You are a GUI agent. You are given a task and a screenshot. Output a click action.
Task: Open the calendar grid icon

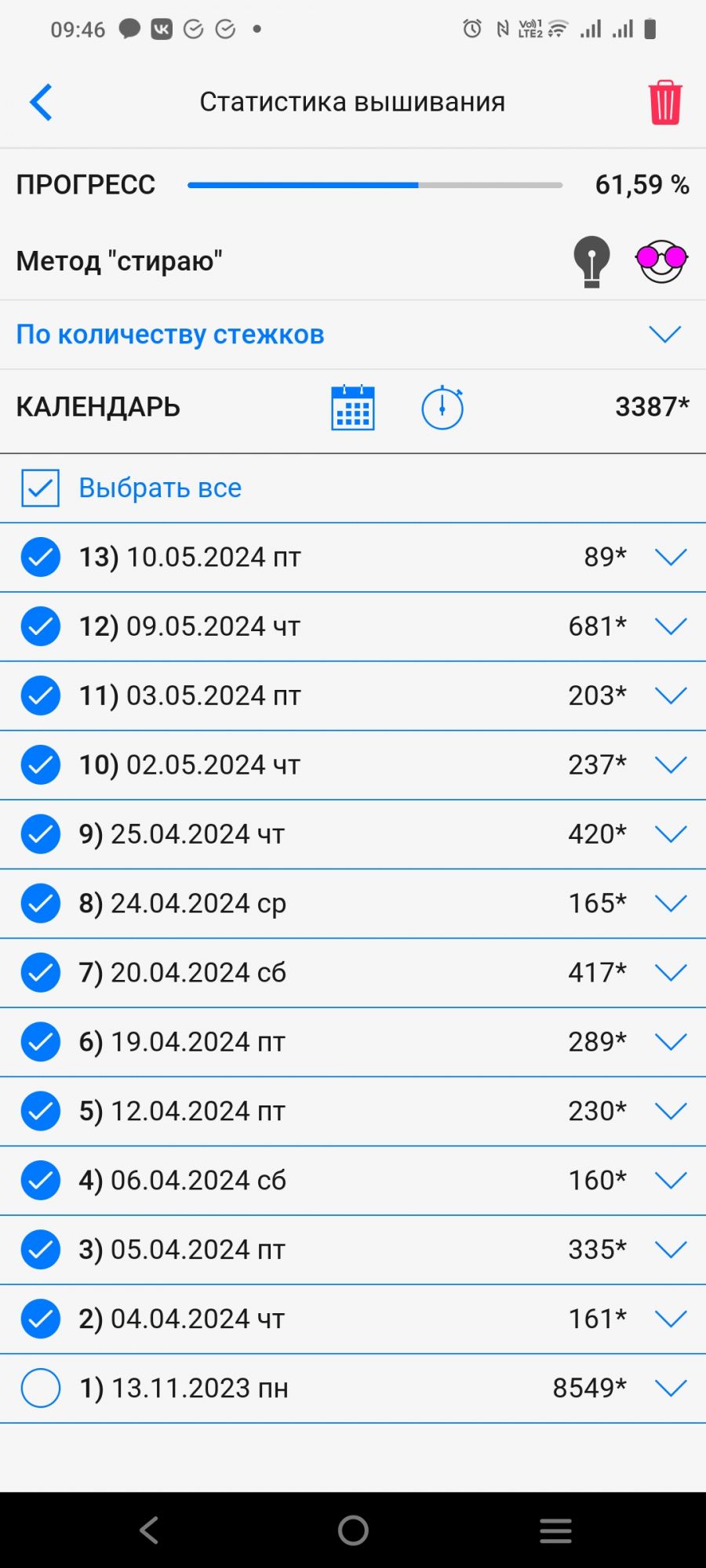(353, 408)
